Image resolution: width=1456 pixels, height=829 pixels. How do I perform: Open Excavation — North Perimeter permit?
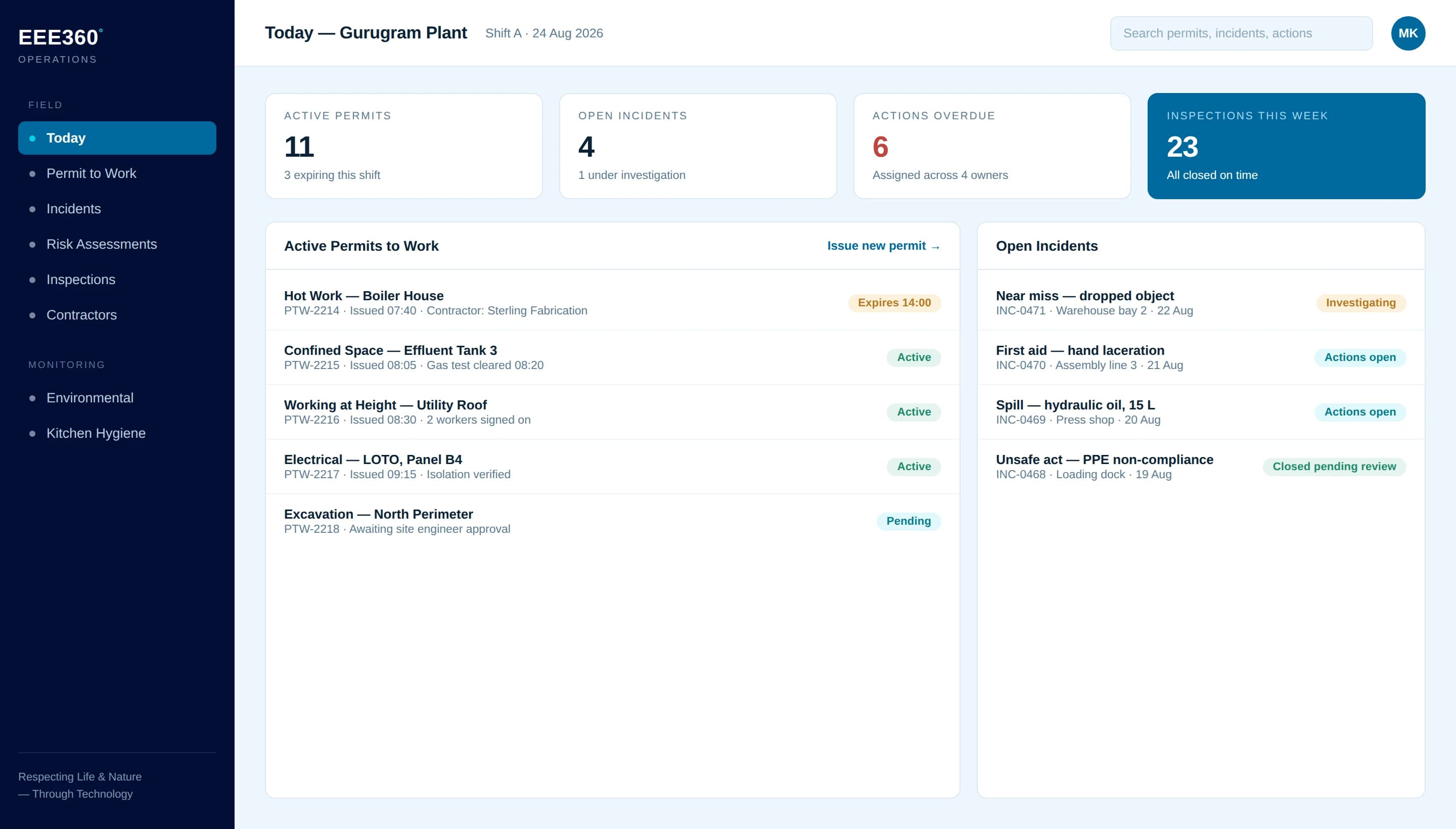[612, 521]
